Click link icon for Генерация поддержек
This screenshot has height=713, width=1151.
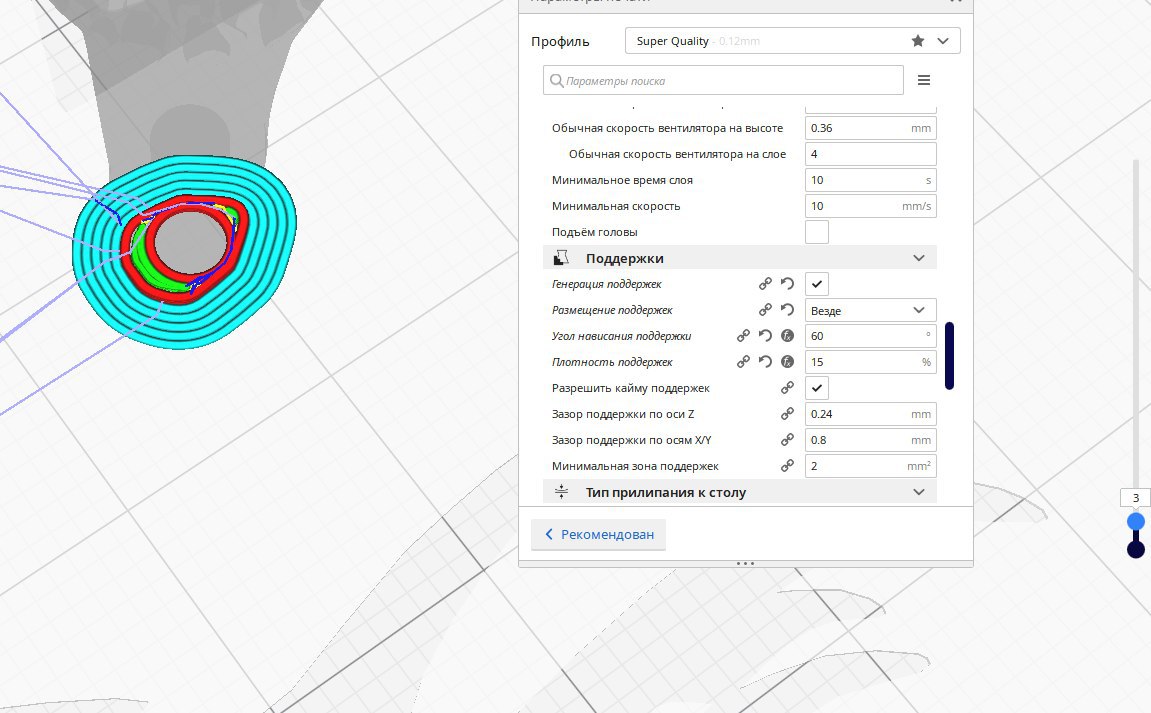765,283
